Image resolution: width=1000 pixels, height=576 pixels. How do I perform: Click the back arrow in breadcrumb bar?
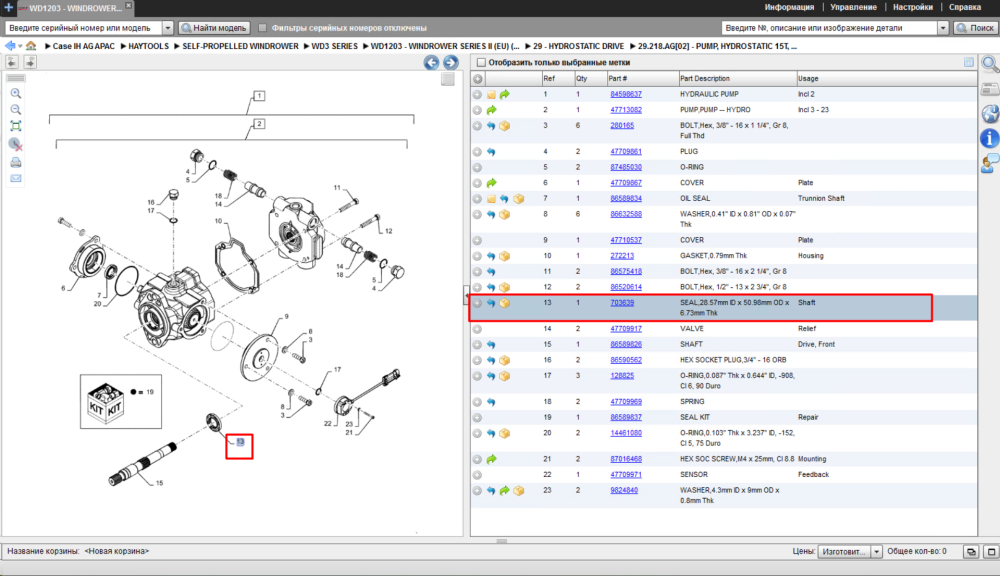tap(10, 46)
